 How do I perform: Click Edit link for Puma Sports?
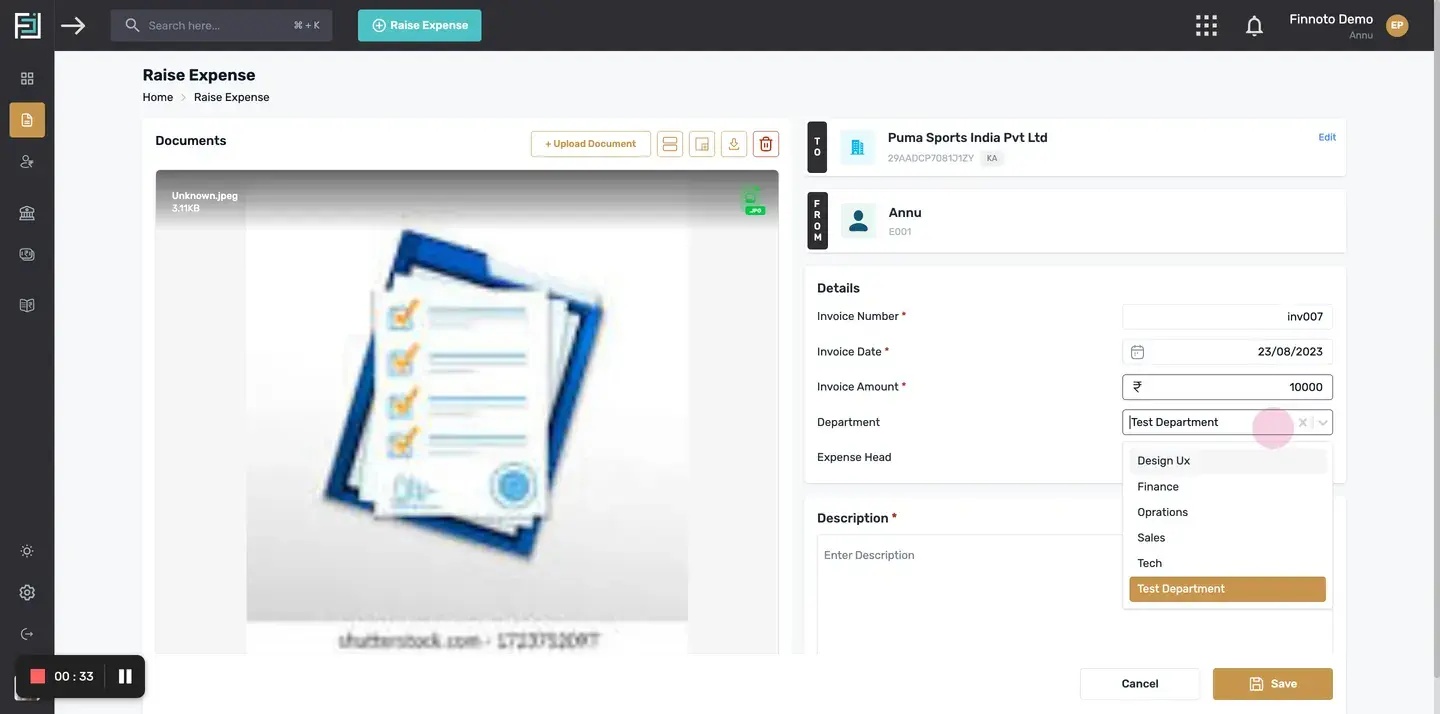click(x=1327, y=138)
